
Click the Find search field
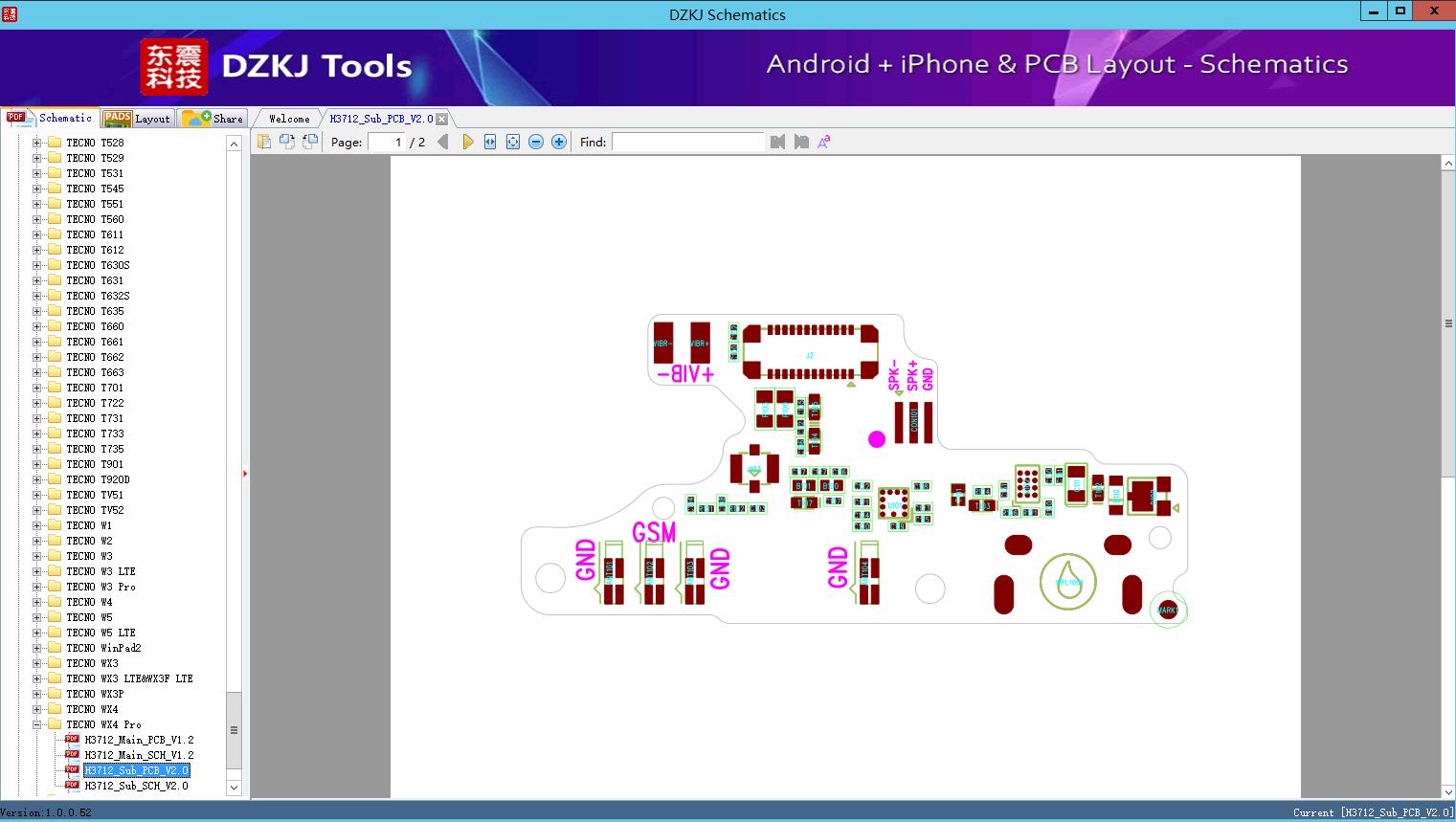pos(688,142)
